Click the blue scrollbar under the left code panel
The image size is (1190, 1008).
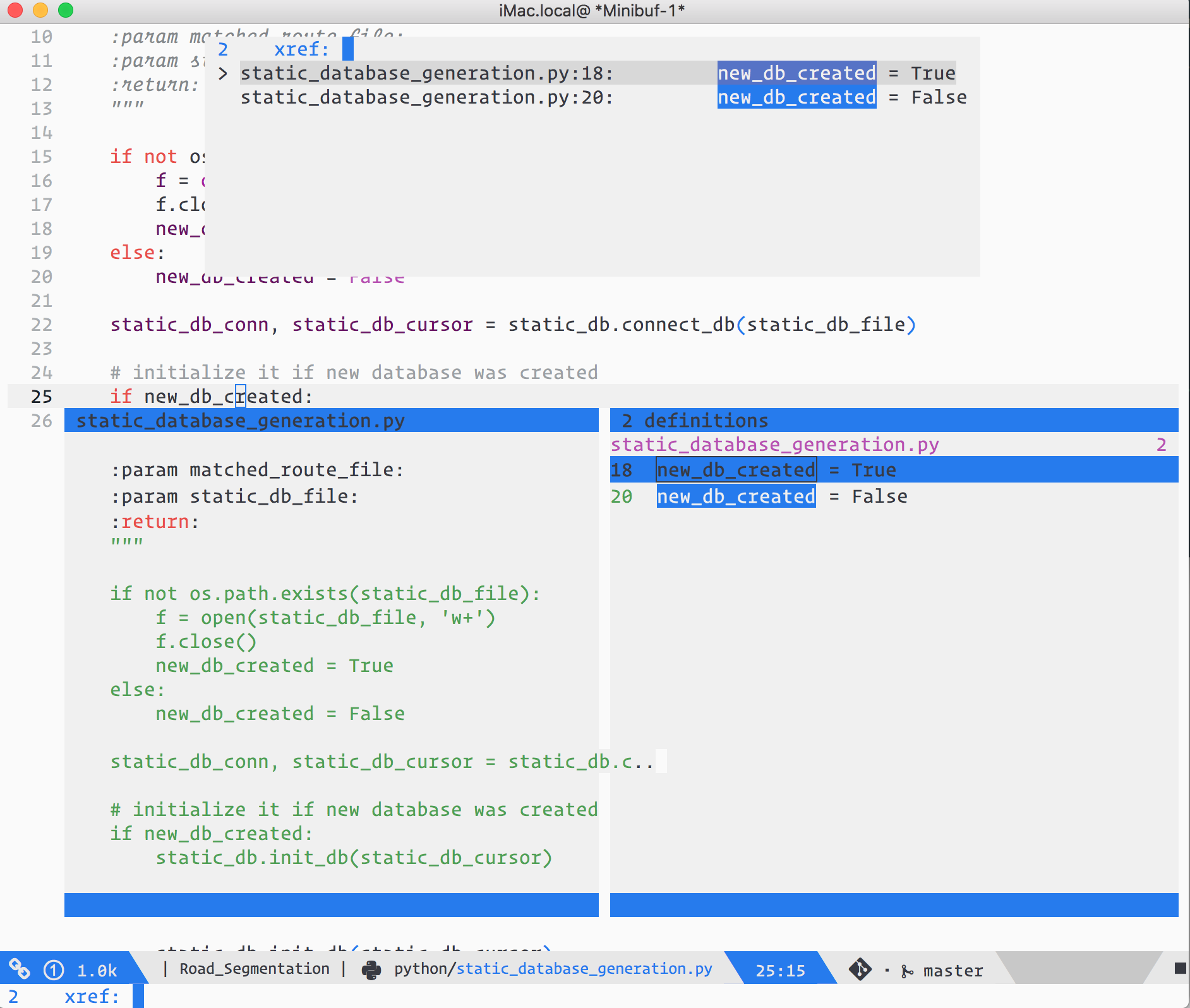[x=332, y=904]
